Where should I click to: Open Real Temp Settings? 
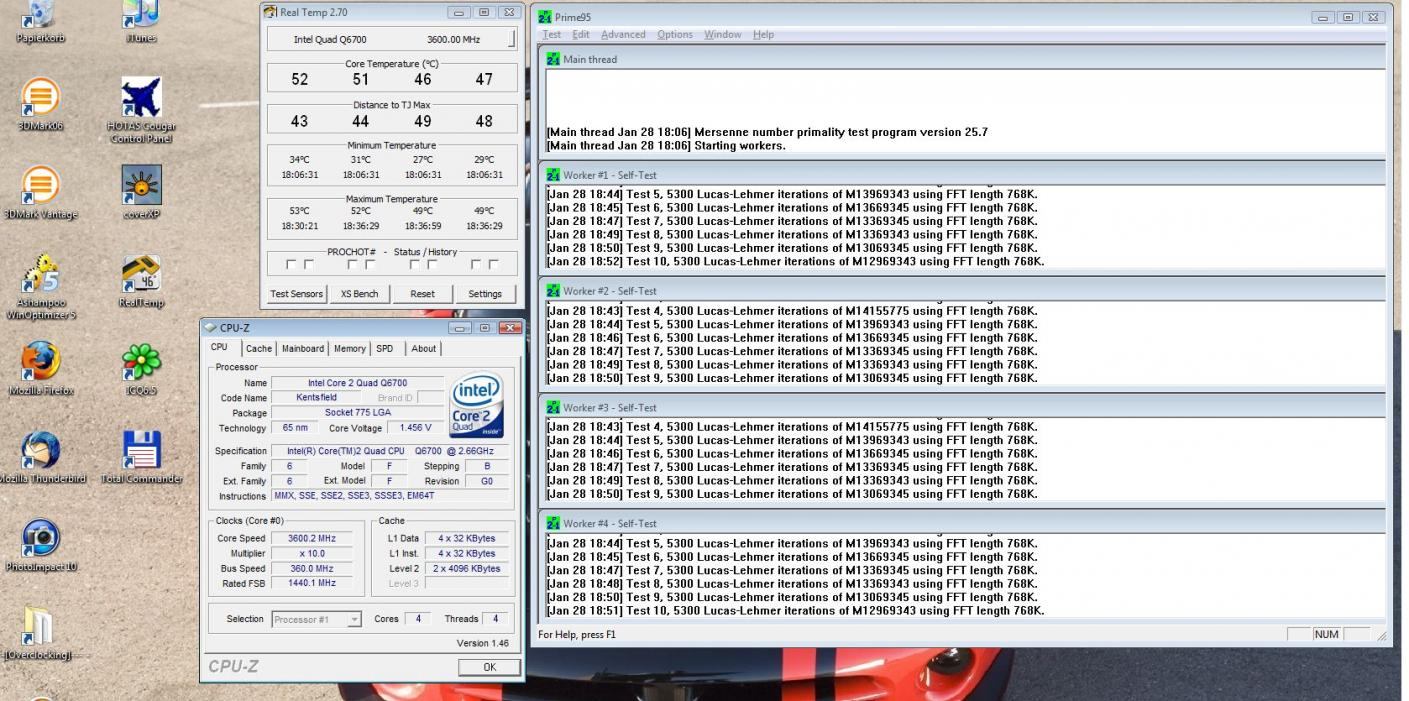485,294
